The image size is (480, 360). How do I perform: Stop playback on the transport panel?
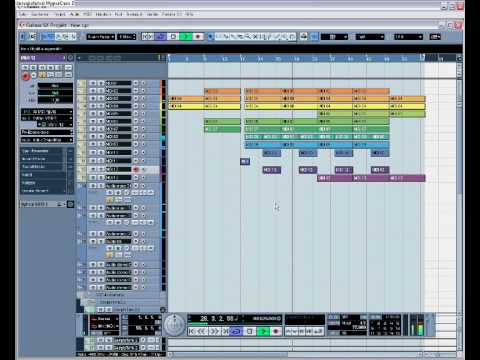tap(249, 331)
